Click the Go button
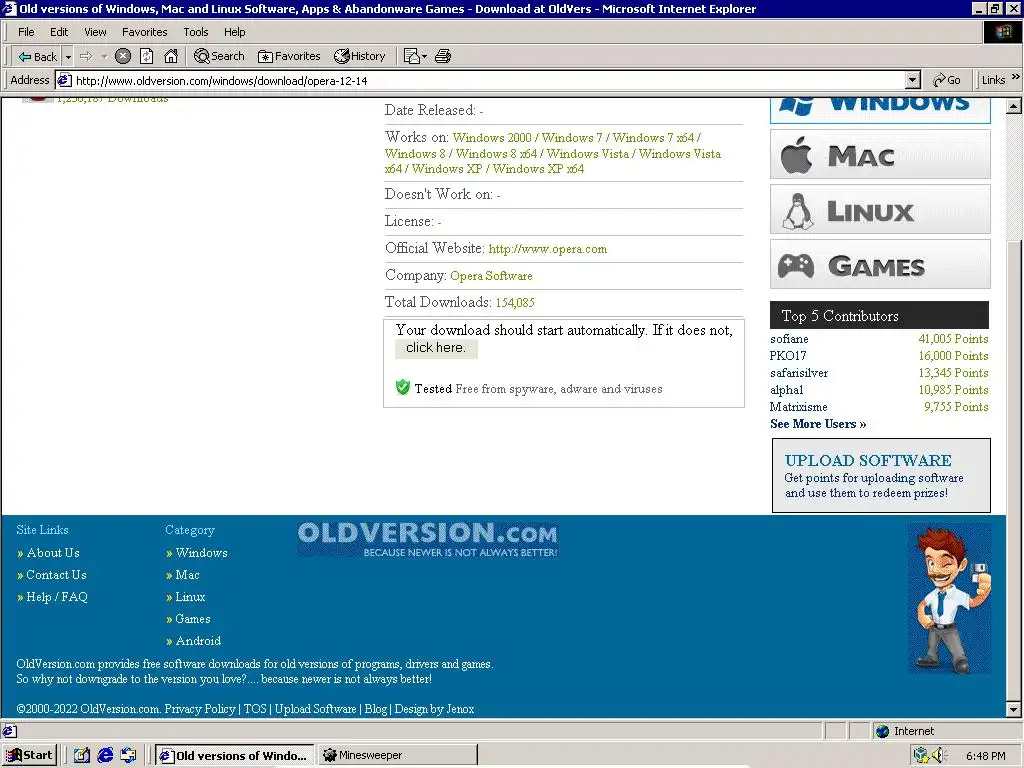The height and width of the screenshot is (768, 1024). [x=947, y=80]
